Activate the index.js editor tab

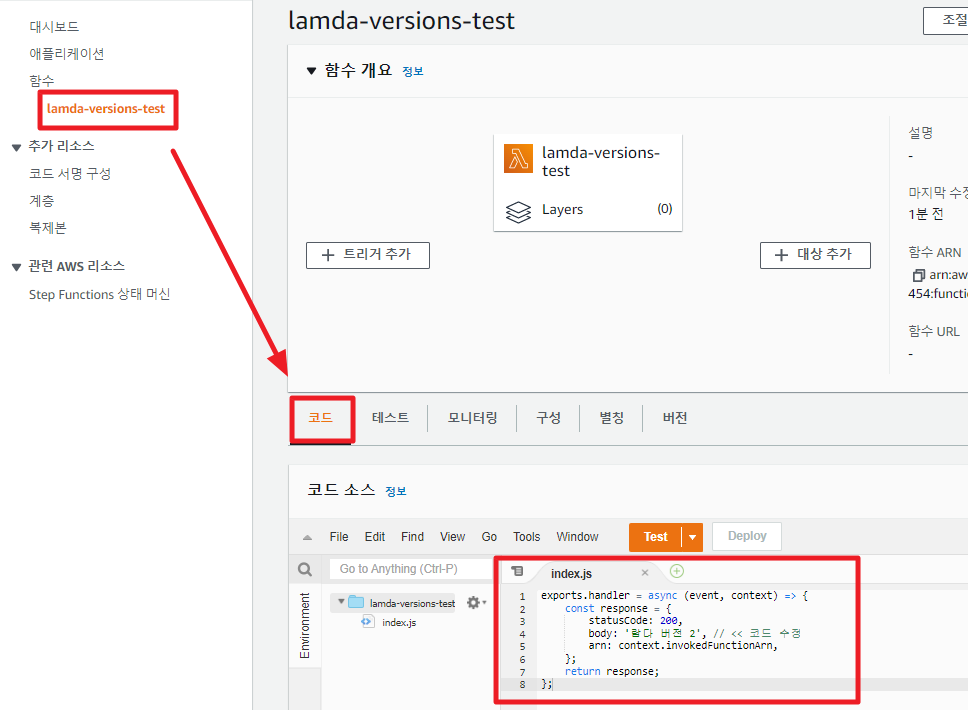[571, 574]
